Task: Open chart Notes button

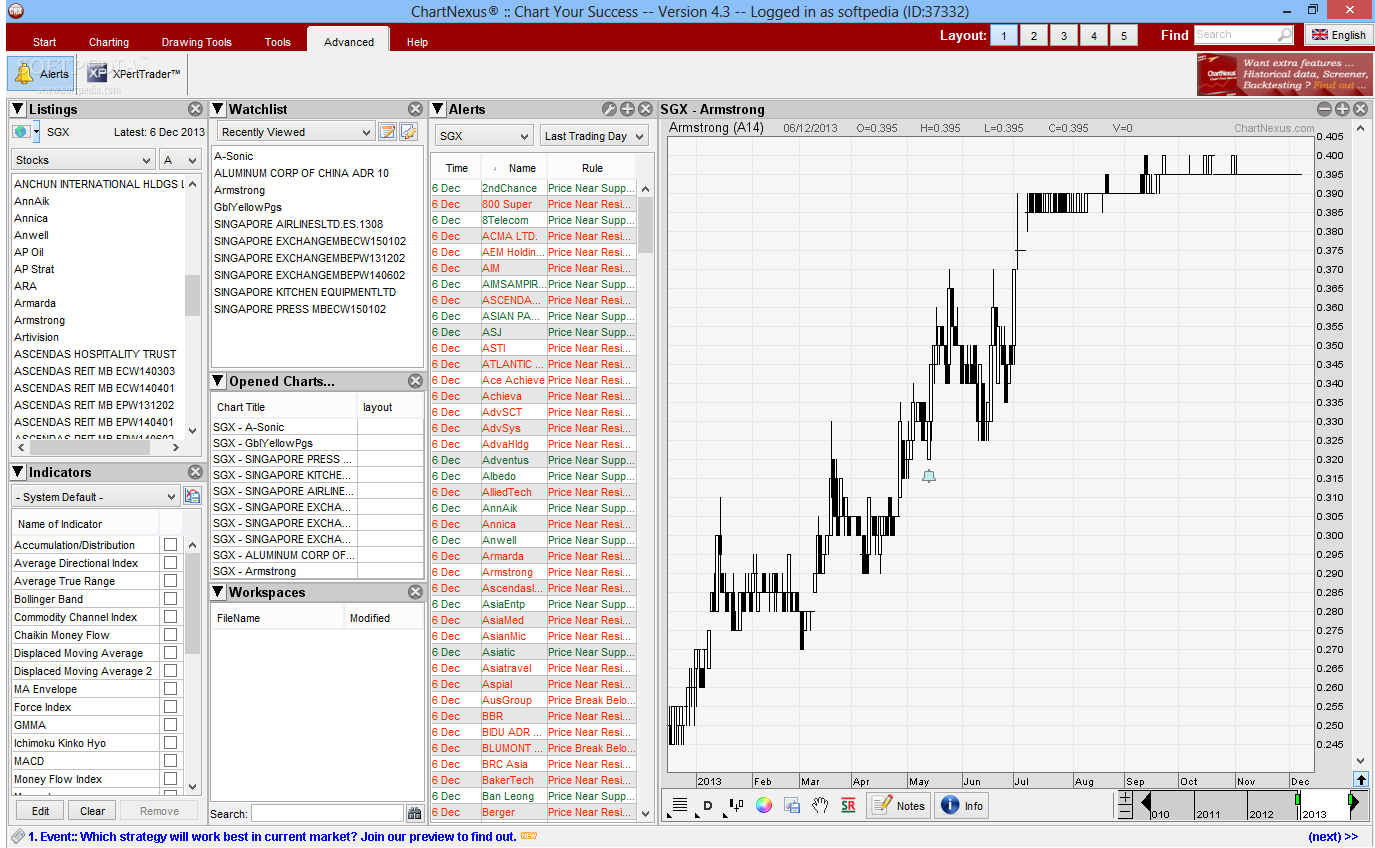Action: point(899,805)
